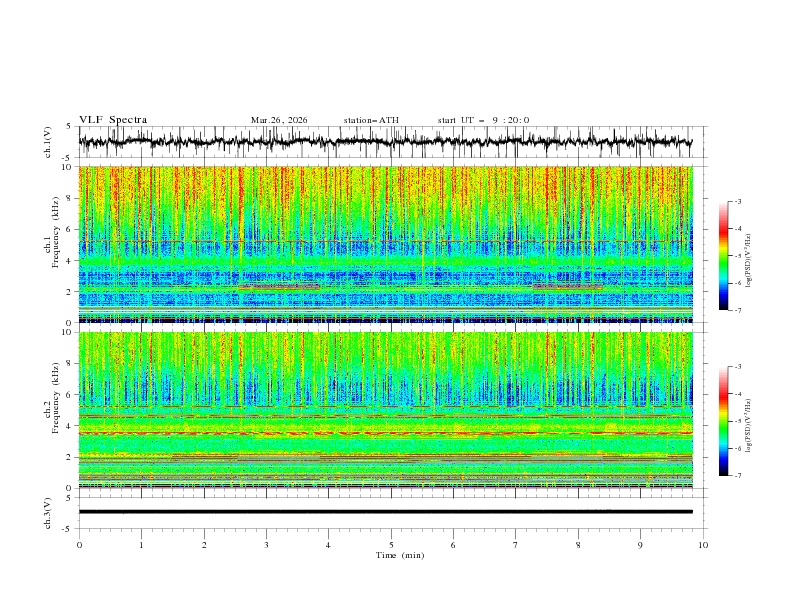Click the ch.1 "Frequency (kHz)" axis label
792x612 pixels.
click(55, 233)
